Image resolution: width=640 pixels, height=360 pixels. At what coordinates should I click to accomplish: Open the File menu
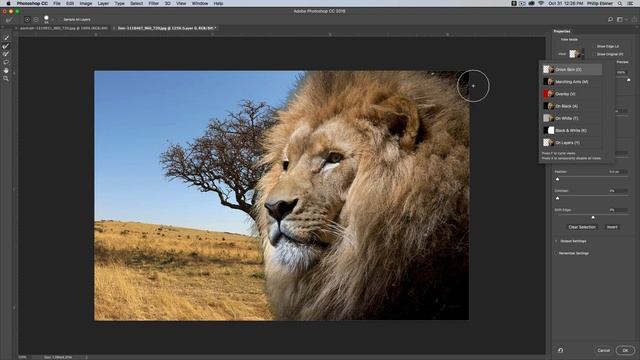point(57,3)
